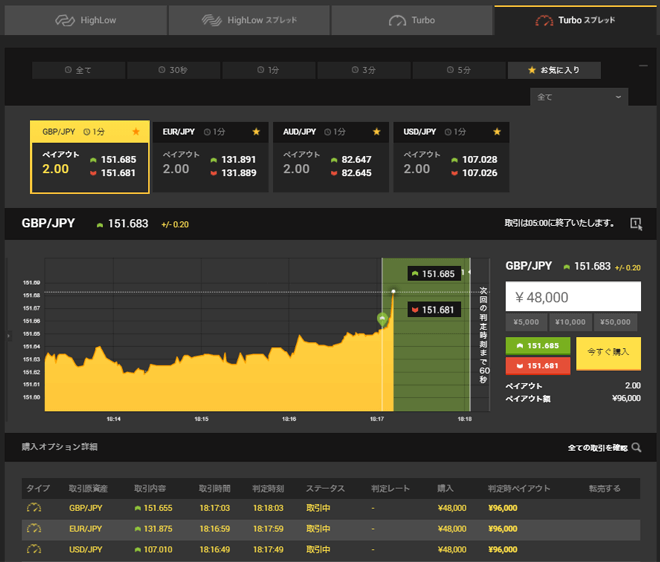
Task: Click Turbo icon in EUR/JPY trade row
Action: pyautogui.click(x=34, y=528)
